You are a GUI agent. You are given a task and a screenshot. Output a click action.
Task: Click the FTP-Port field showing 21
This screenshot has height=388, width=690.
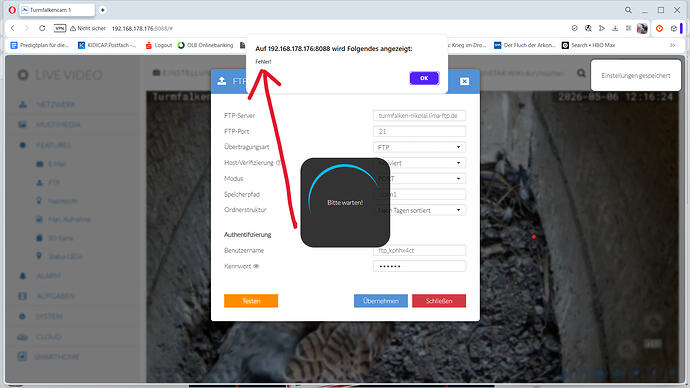(x=419, y=132)
